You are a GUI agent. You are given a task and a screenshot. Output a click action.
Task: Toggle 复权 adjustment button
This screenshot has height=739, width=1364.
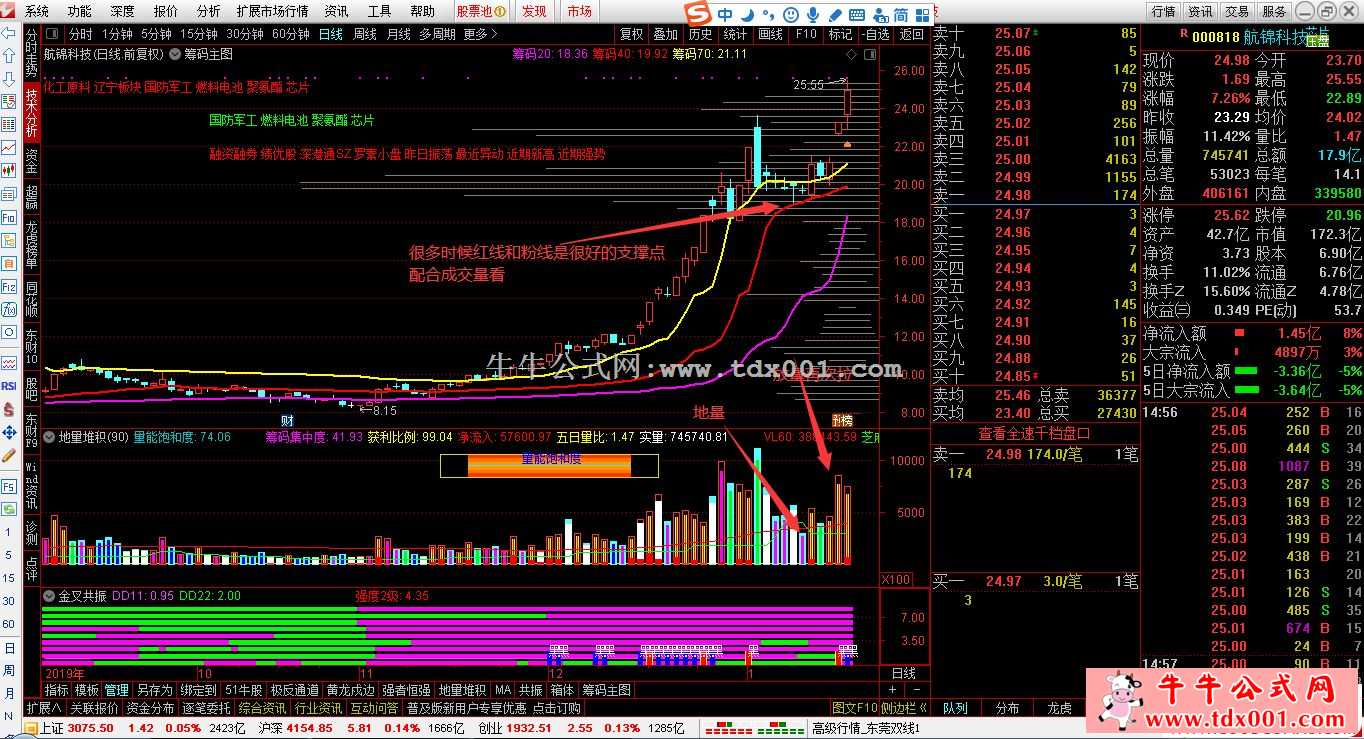click(x=632, y=34)
